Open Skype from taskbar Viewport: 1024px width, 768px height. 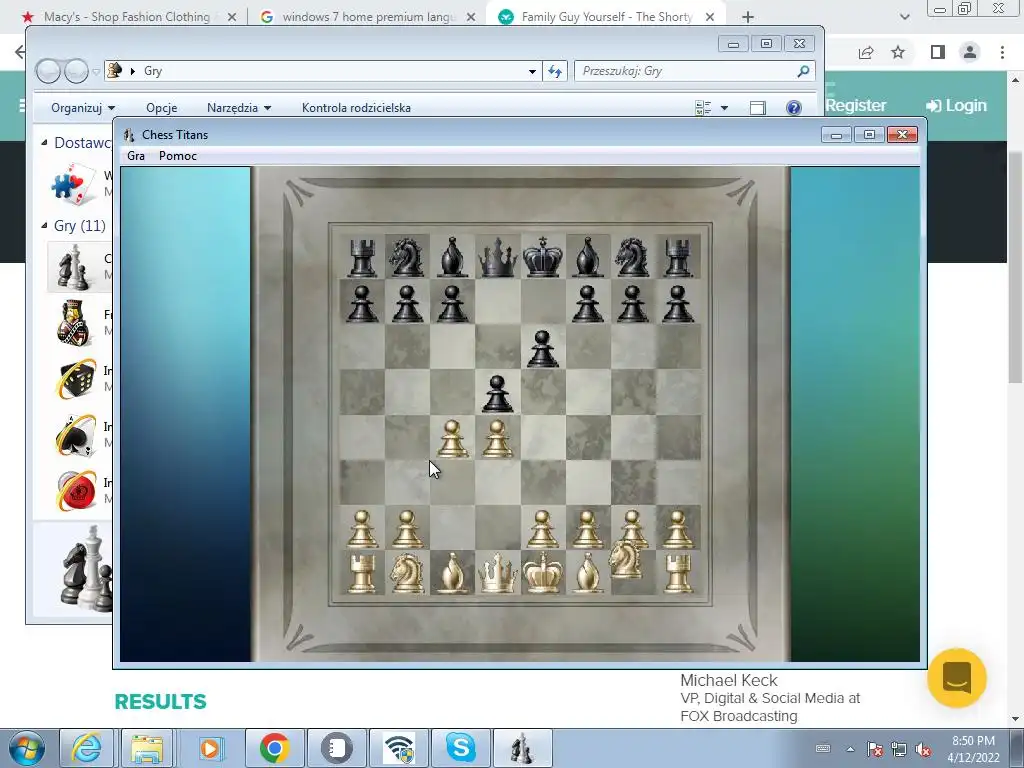click(x=460, y=748)
